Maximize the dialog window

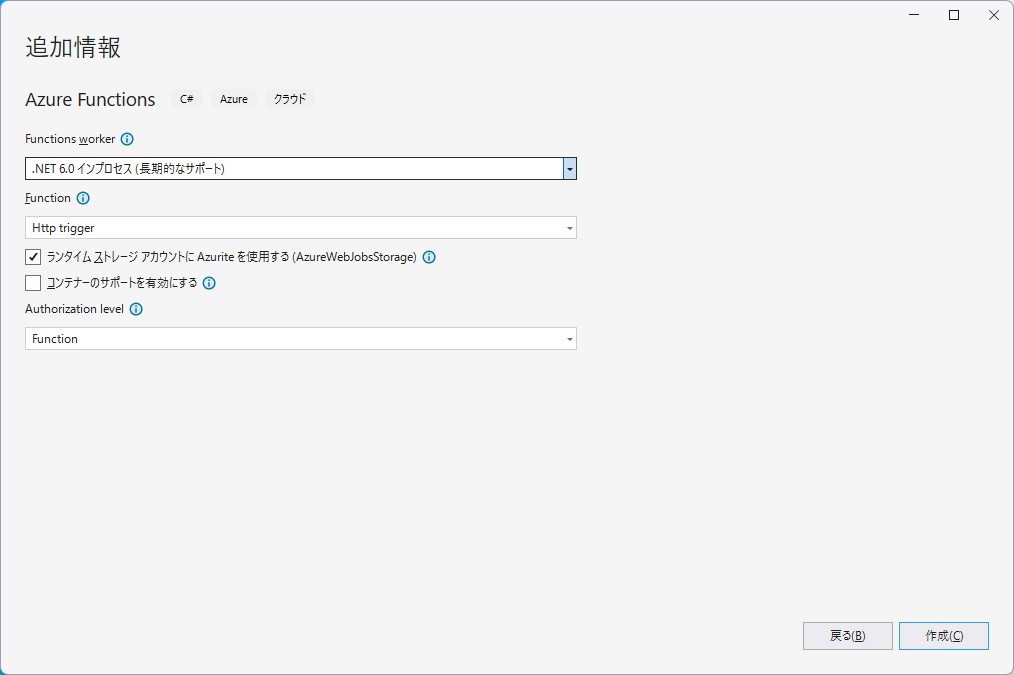tap(954, 15)
